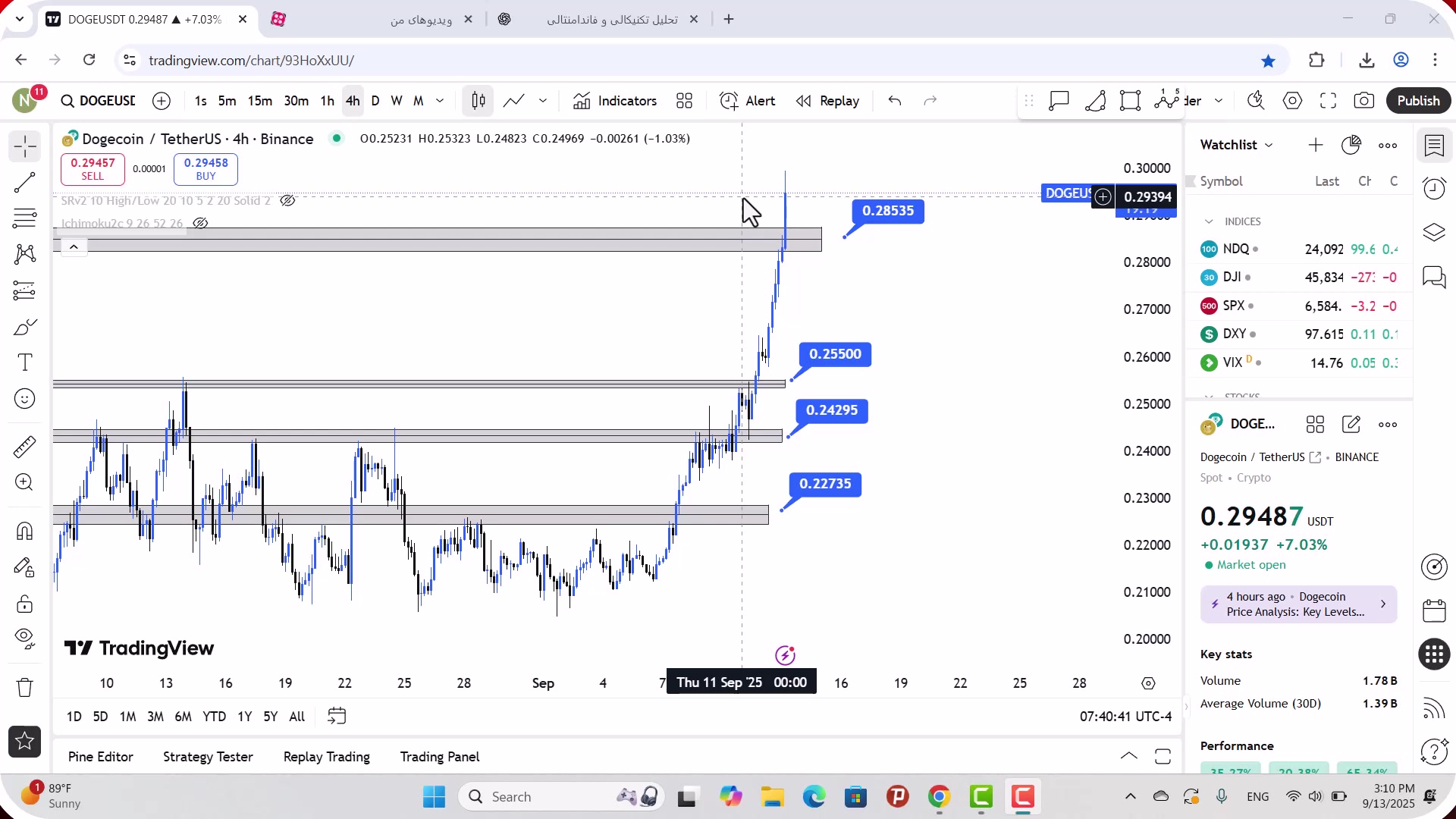The image size is (1456, 819).
Task: Open the Fibonacci retracement tools
Action: 25,218
